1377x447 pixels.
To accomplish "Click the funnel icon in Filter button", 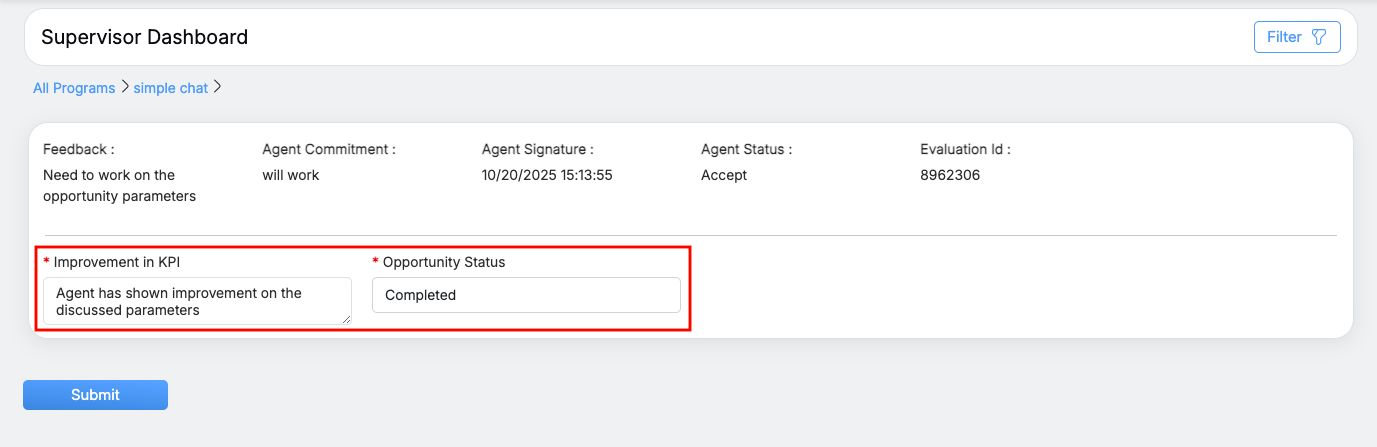I will click(1319, 37).
